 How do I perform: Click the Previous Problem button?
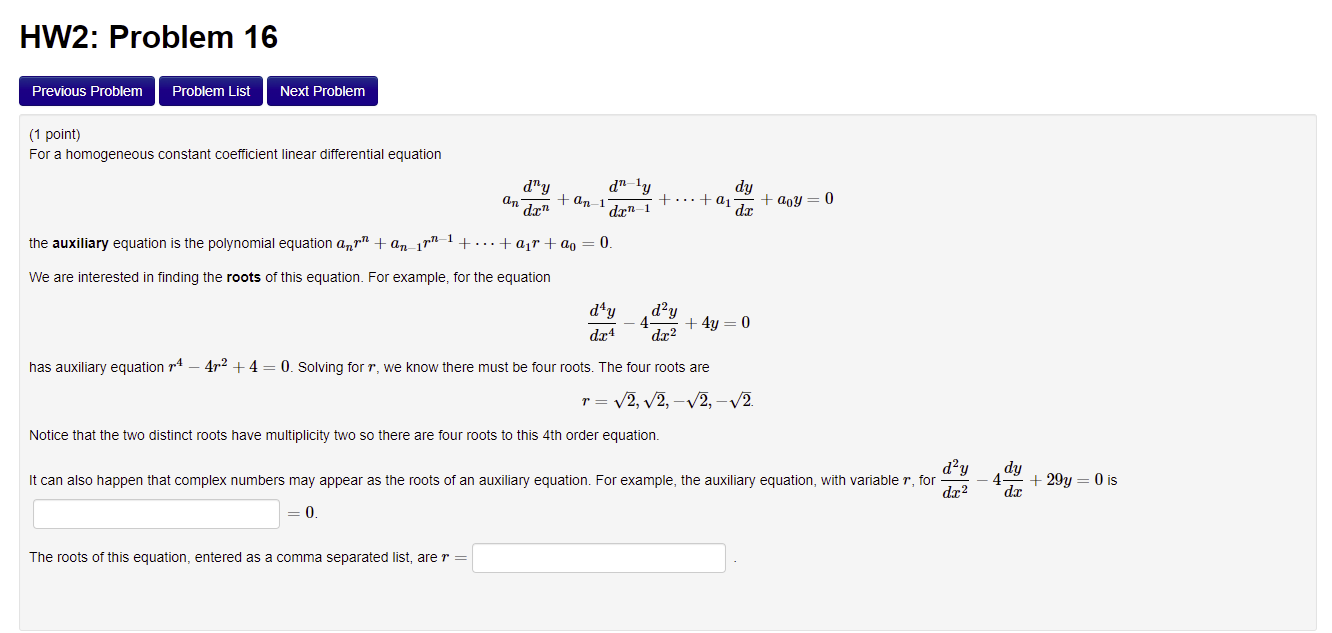(x=86, y=90)
